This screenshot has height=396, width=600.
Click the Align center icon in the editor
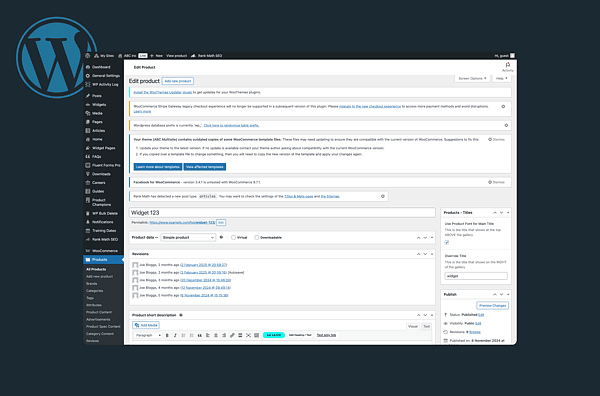point(216,335)
